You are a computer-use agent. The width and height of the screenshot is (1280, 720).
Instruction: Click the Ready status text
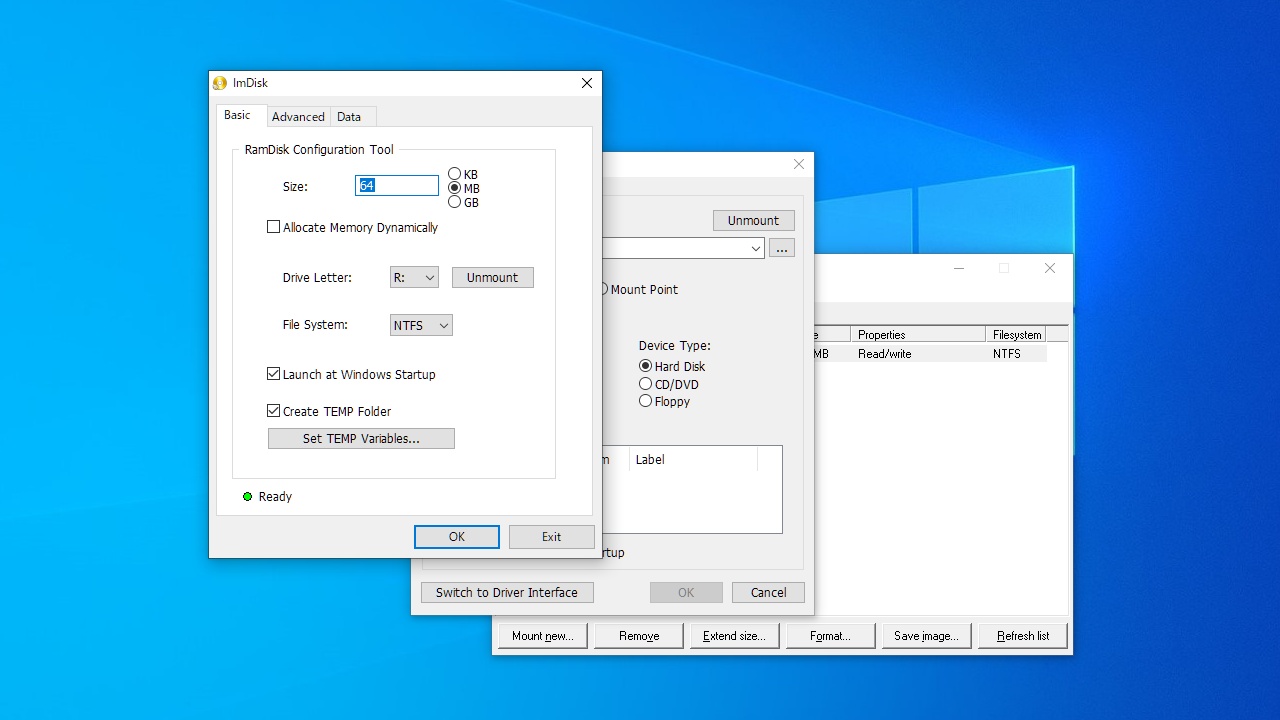point(275,497)
